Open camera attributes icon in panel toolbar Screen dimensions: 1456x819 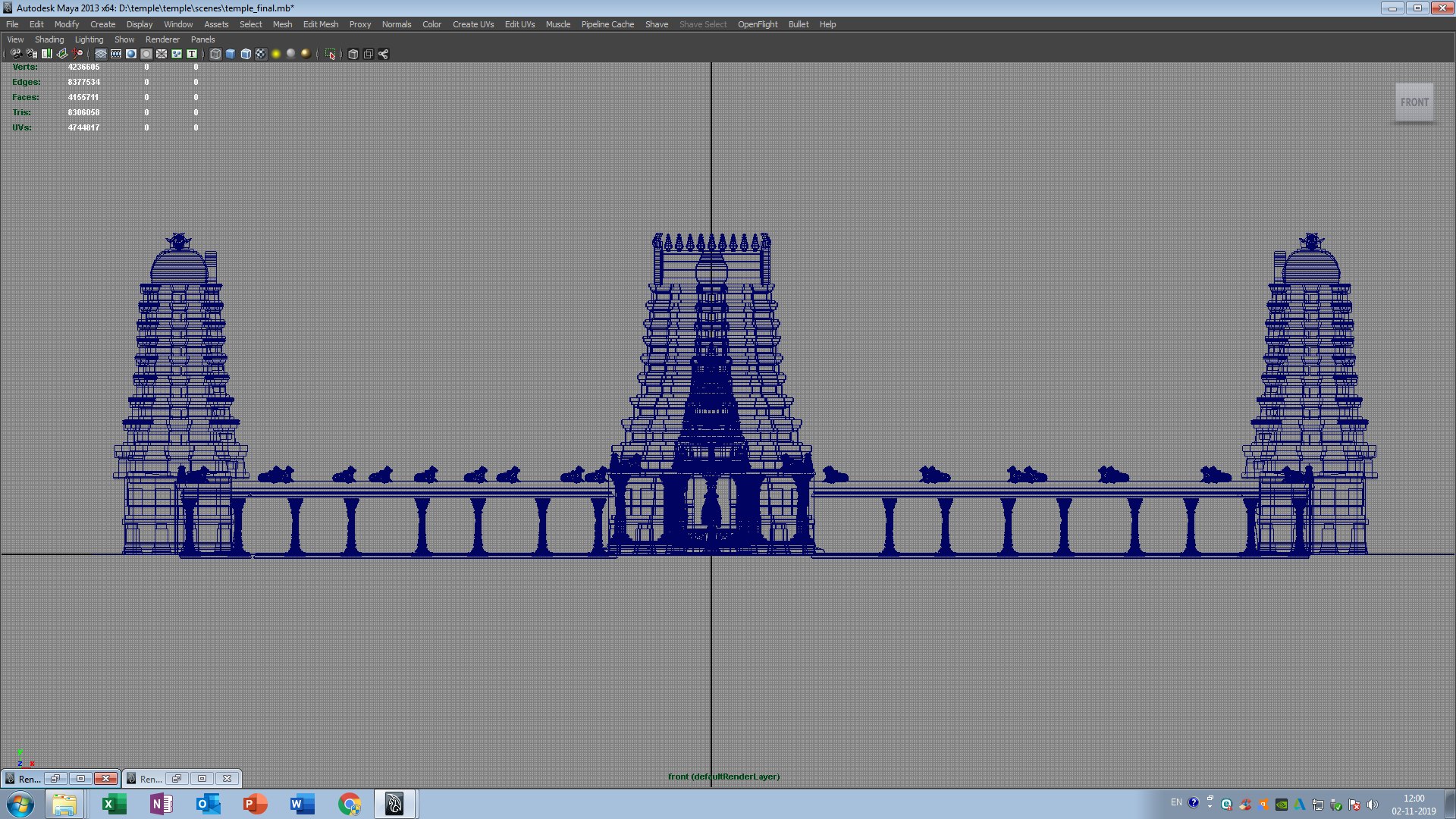tap(32, 54)
